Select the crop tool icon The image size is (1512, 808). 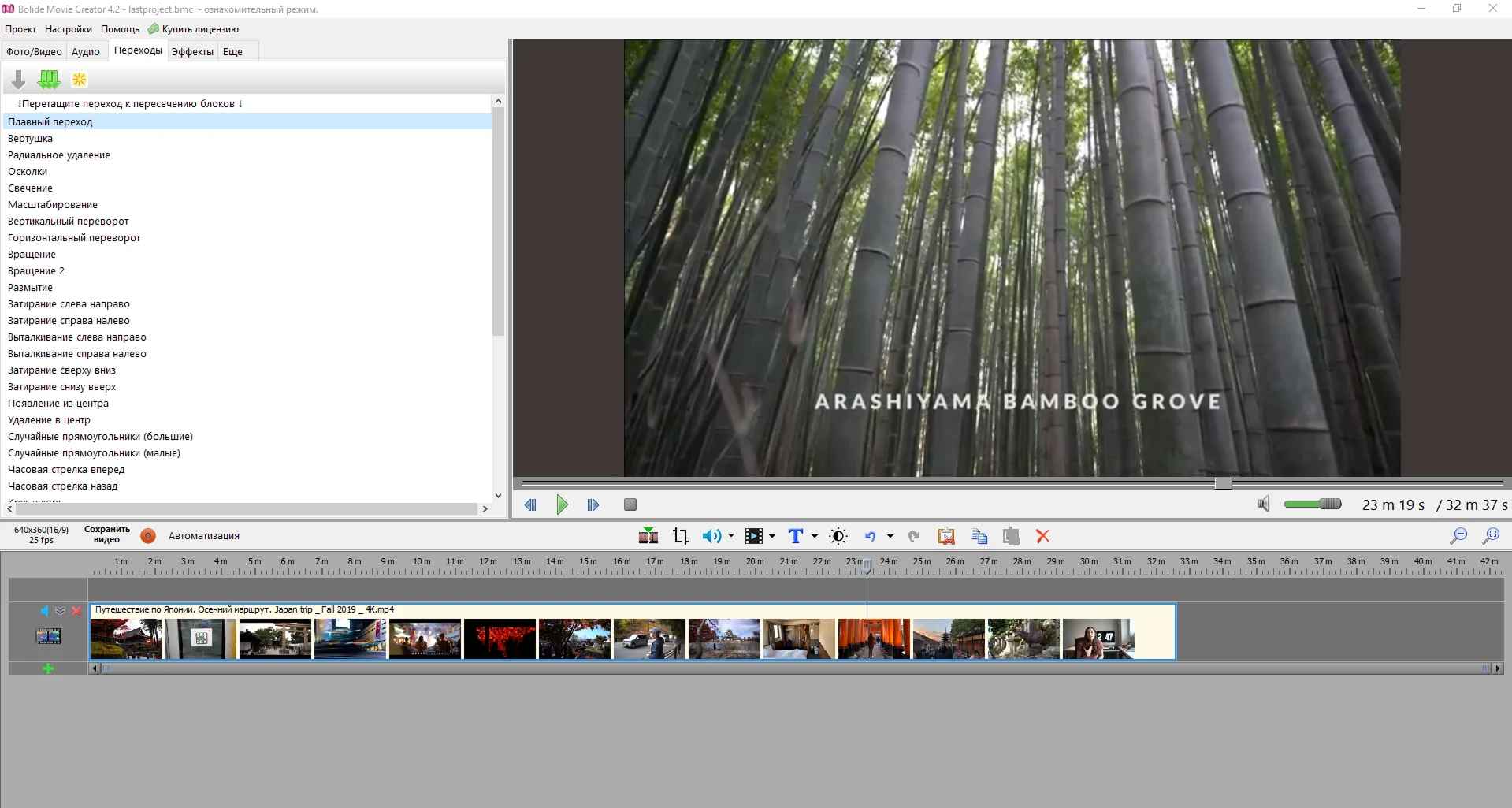point(681,536)
